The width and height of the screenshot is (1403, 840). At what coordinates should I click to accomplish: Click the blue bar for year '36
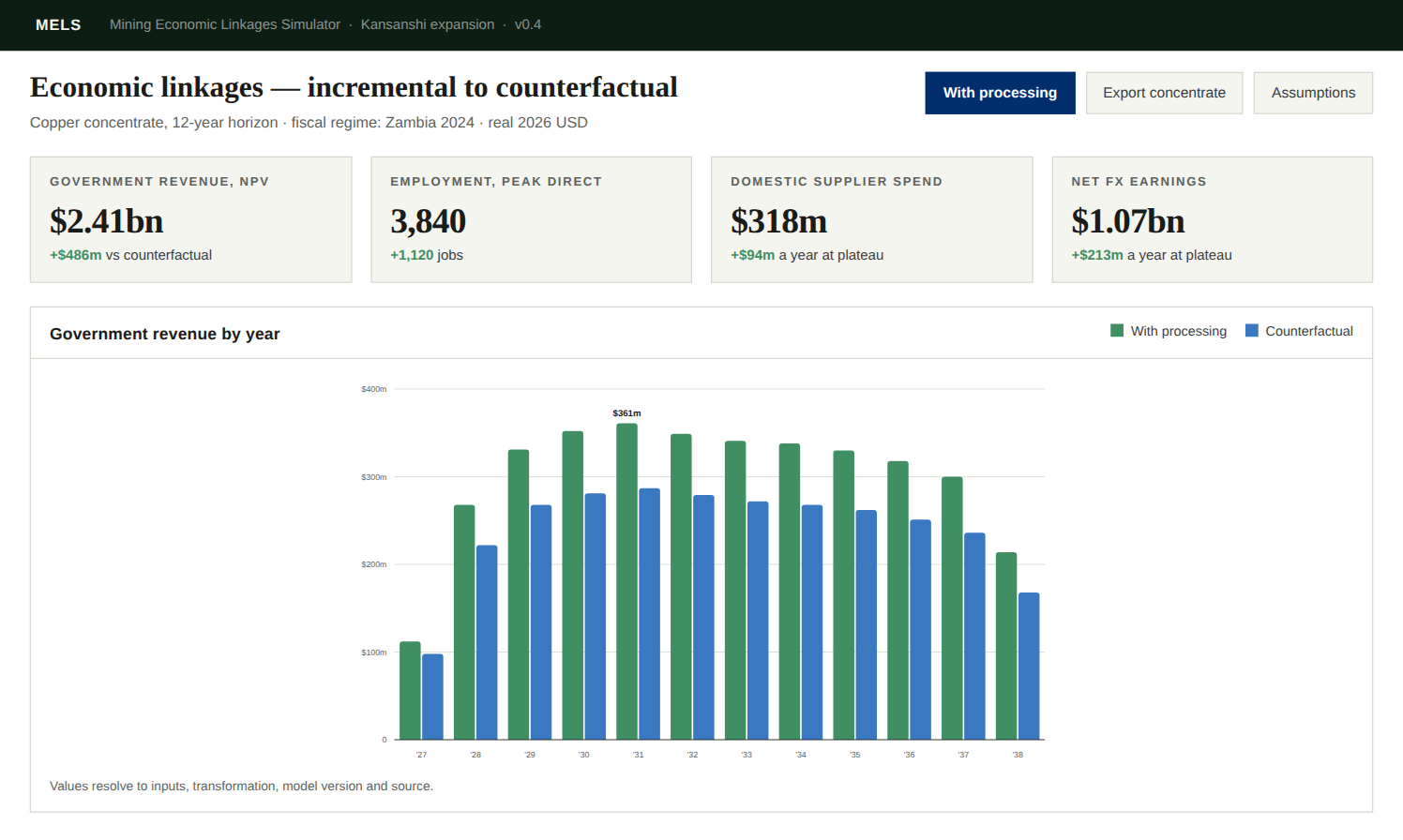click(920, 630)
